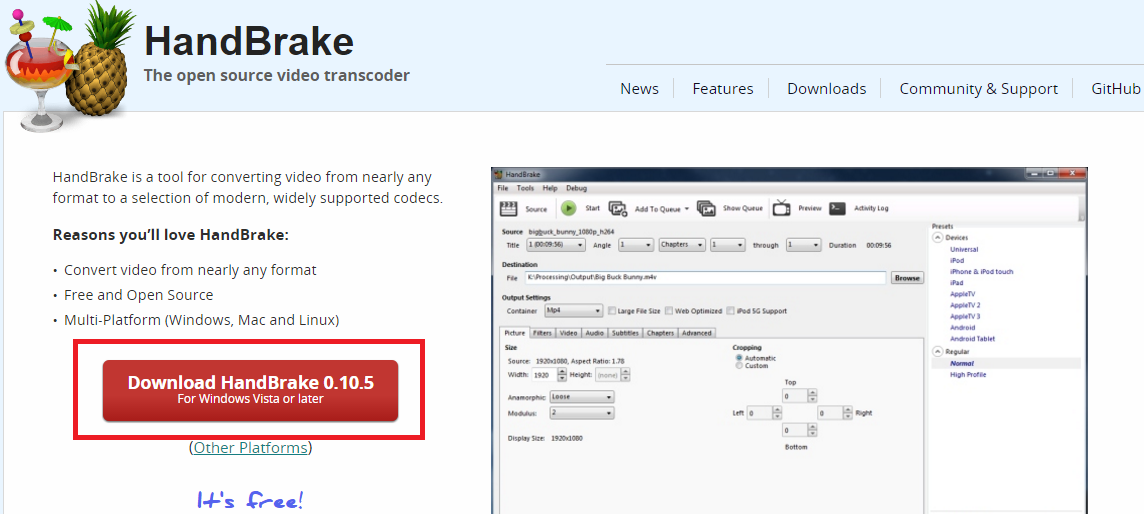Switch to the Subtitles tab
Viewport: 1144px width, 514px height.
(625, 333)
